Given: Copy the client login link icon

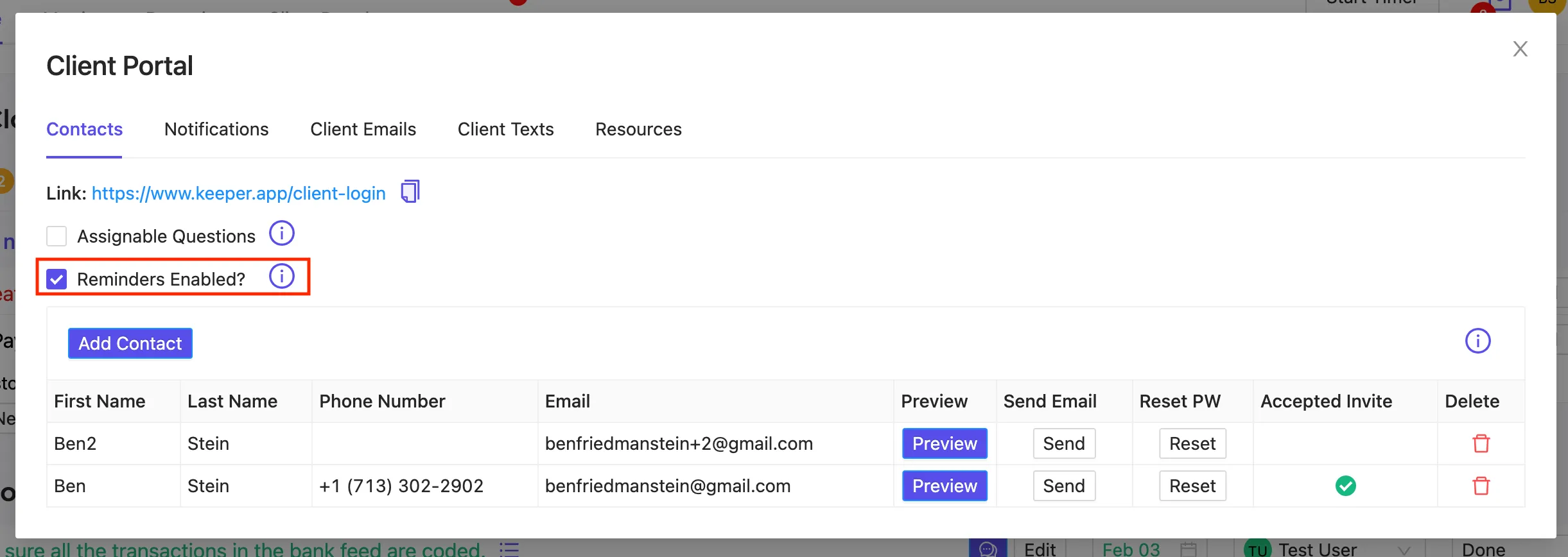Looking at the screenshot, I should [410, 192].
